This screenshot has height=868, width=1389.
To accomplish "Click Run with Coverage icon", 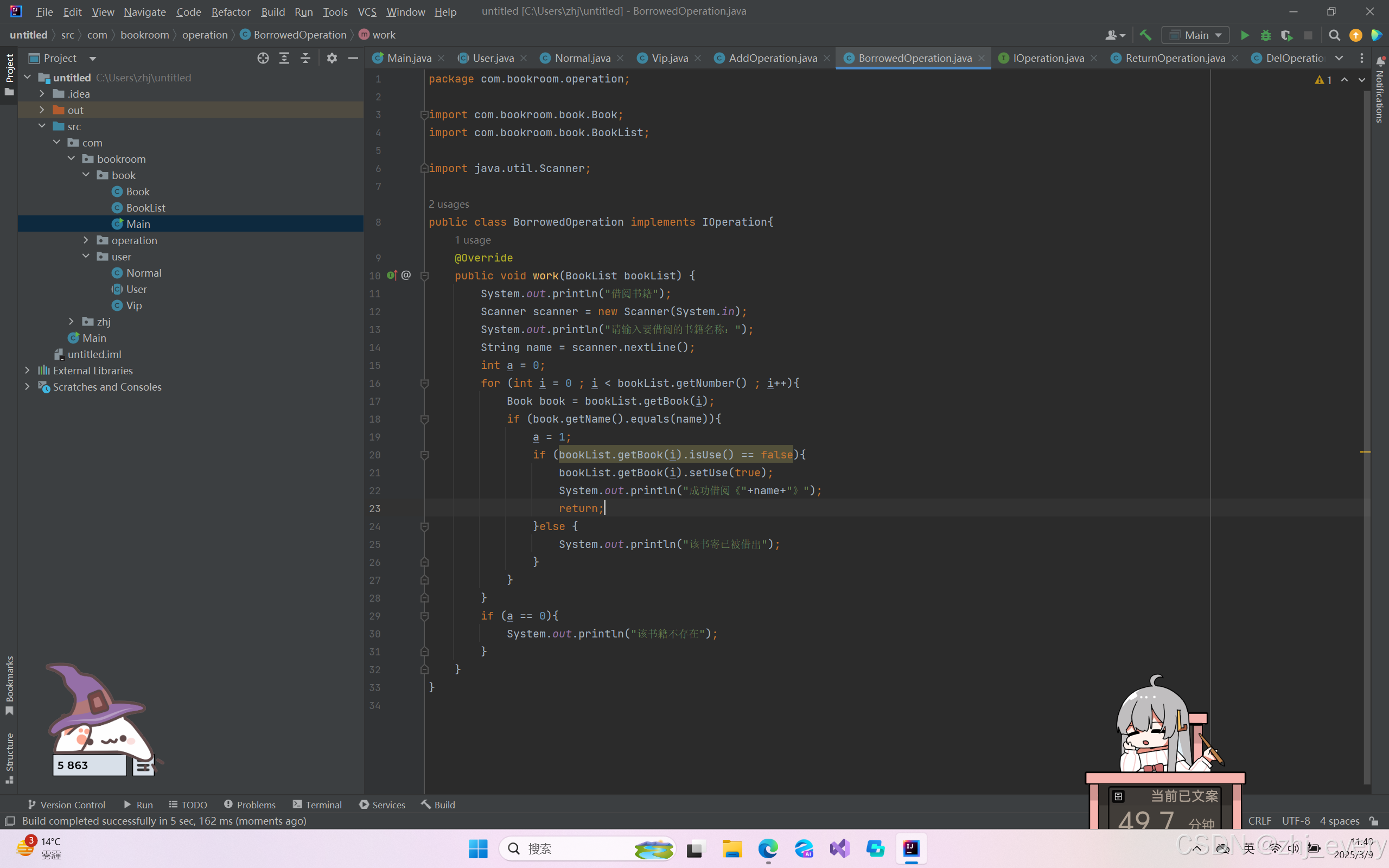I will (x=1286, y=36).
